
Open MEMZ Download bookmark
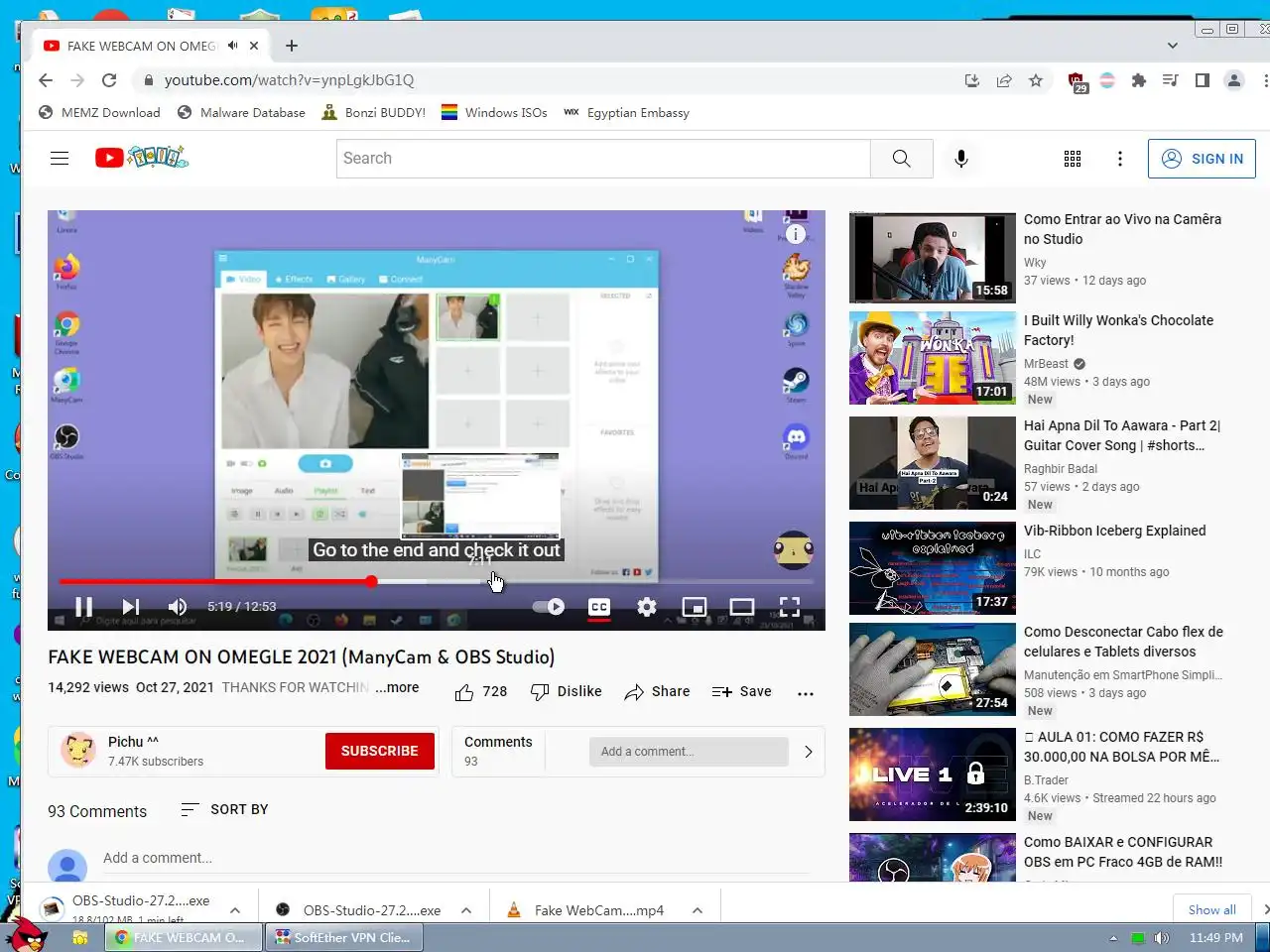pos(99,113)
